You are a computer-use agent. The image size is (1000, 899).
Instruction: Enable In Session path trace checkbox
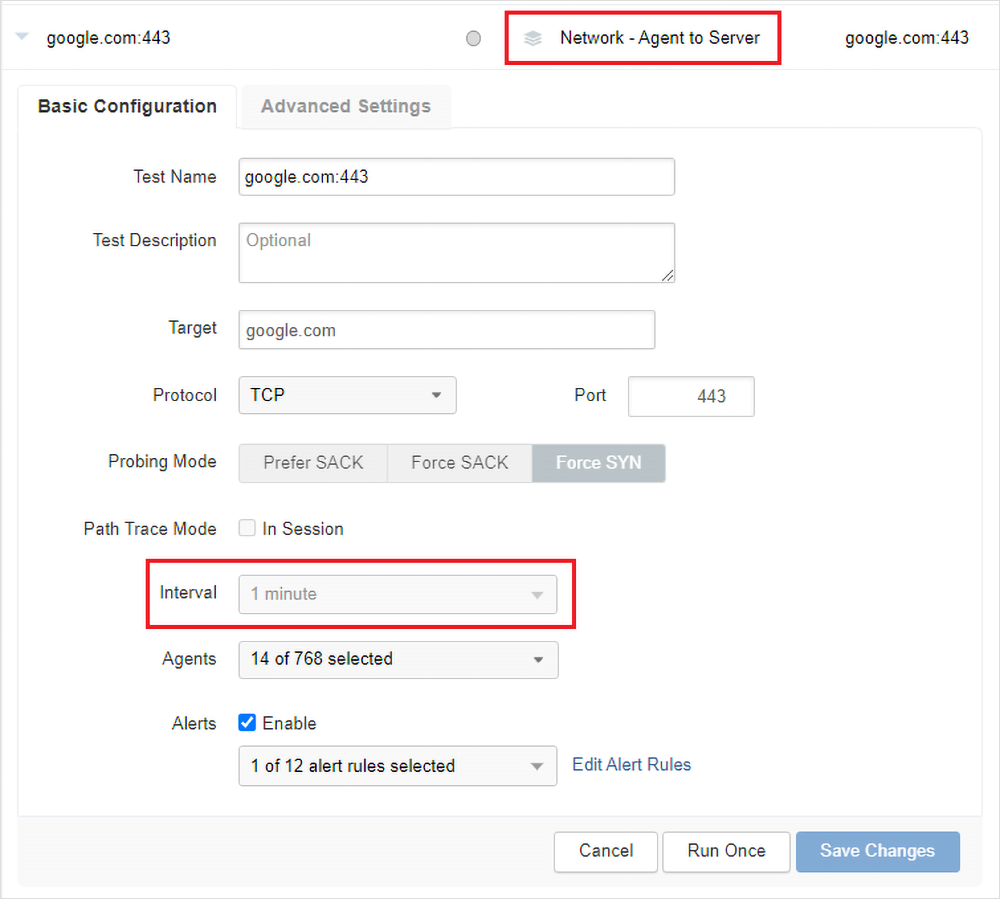coord(247,528)
